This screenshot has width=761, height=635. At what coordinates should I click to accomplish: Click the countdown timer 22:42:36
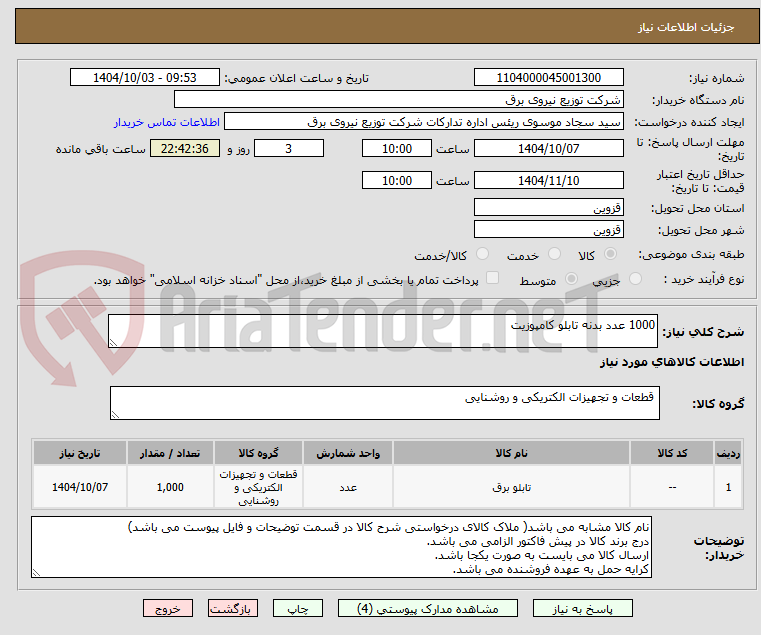(185, 148)
